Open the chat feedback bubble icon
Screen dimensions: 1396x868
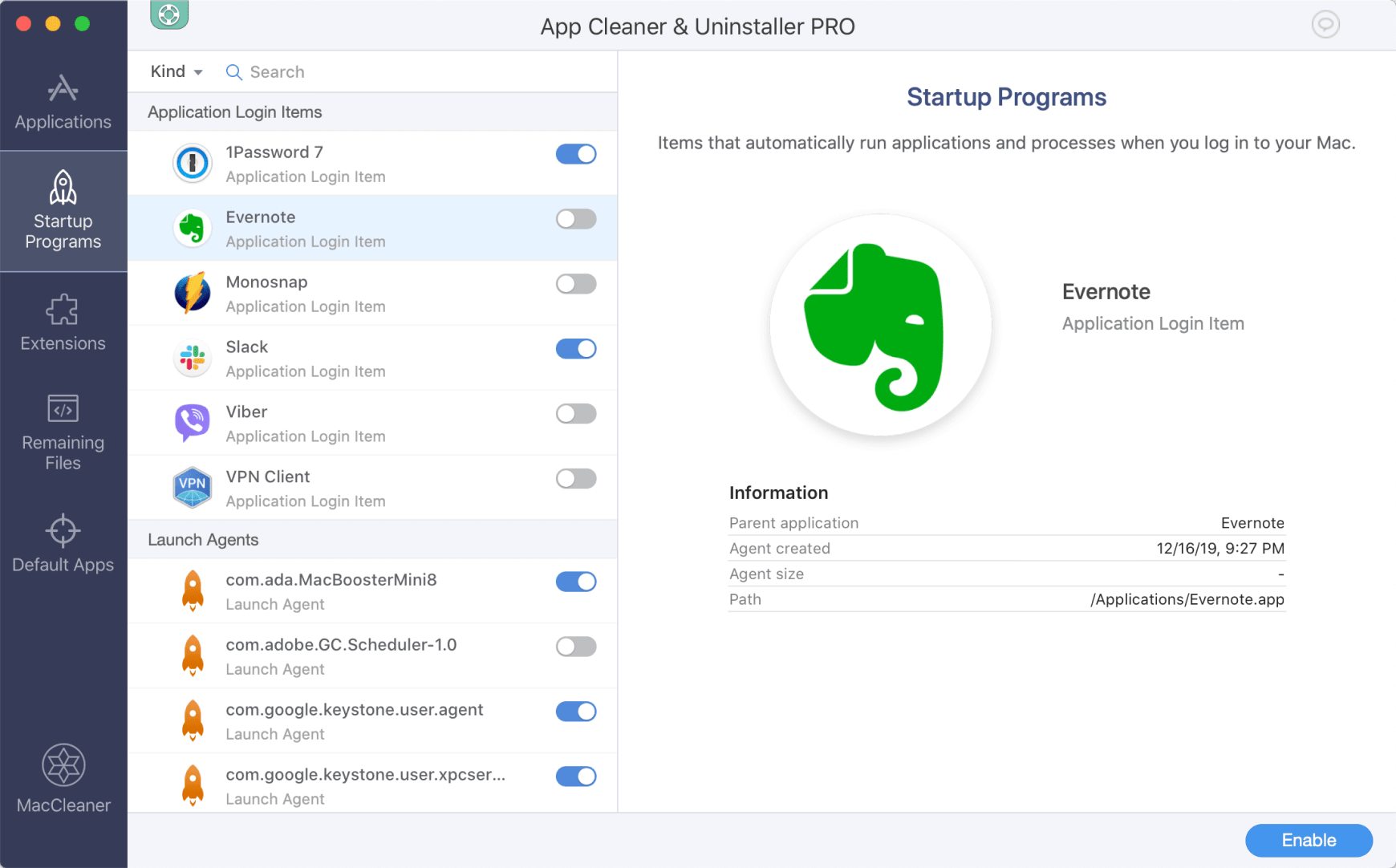coord(1325,25)
